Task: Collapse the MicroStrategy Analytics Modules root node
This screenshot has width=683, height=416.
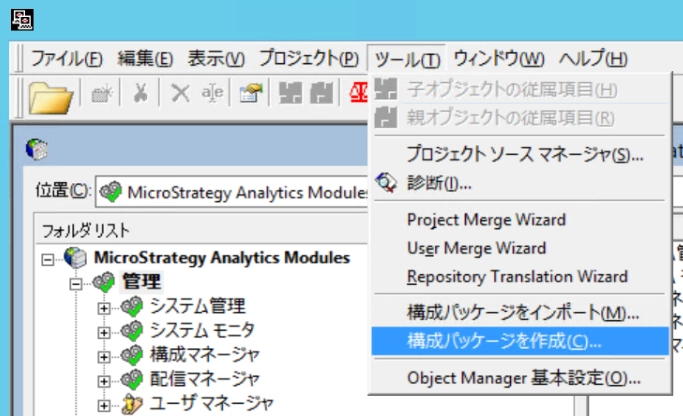Action: coord(47,260)
